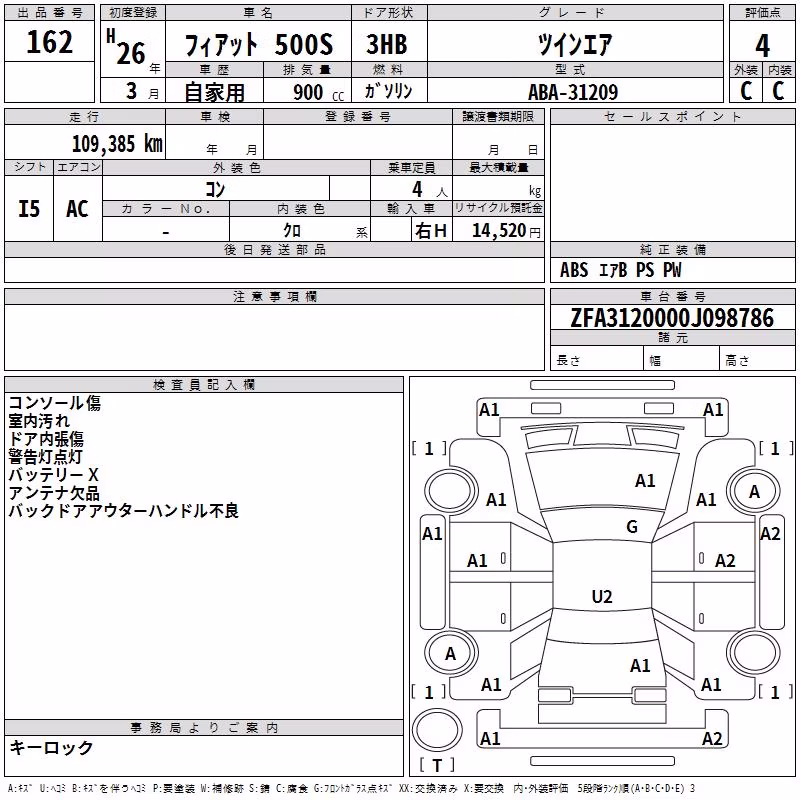Click the 検査員記入欄 header
This screenshot has height=800, width=800.
tap(204, 385)
